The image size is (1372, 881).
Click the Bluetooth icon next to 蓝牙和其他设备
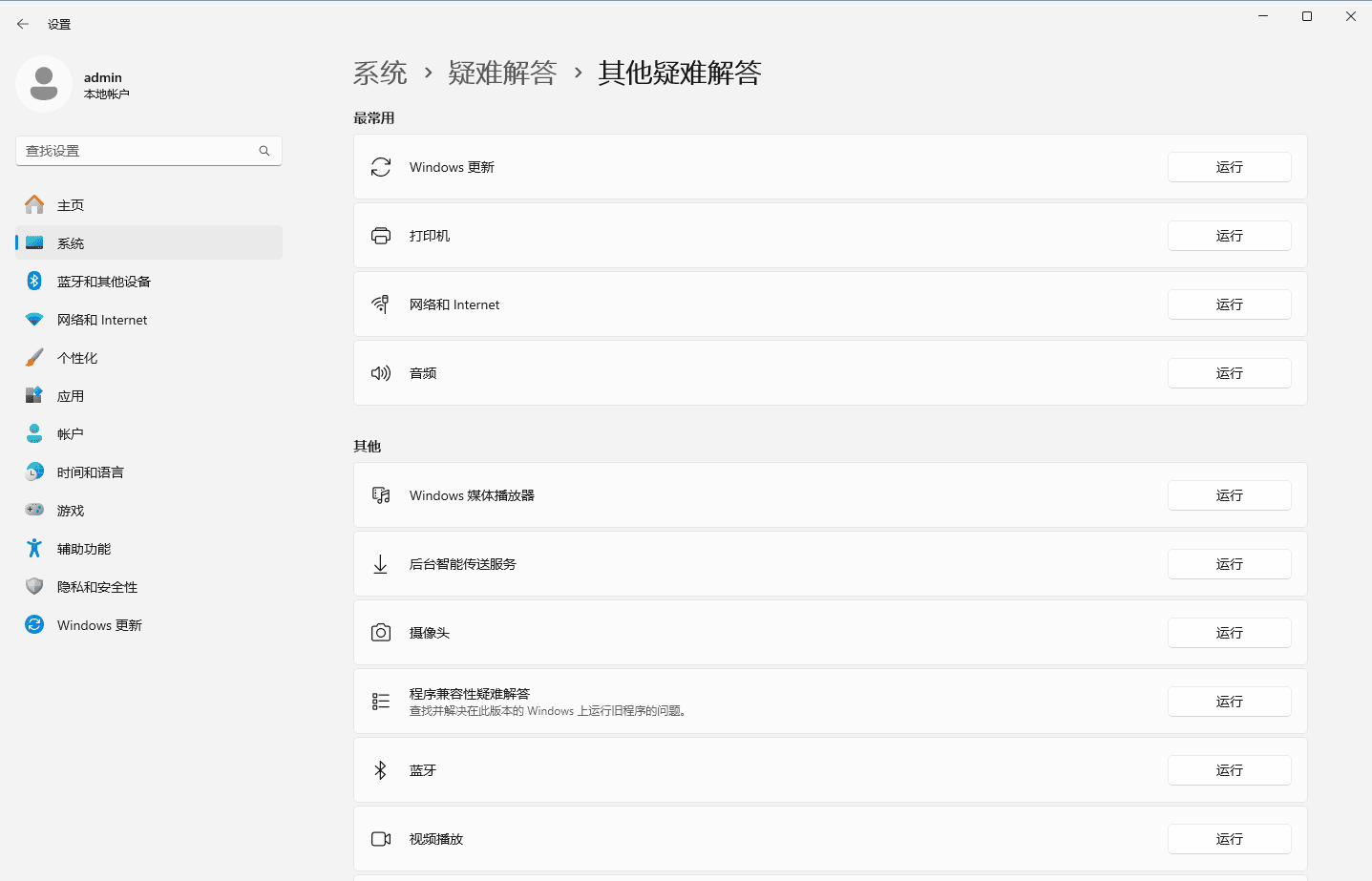34,281
